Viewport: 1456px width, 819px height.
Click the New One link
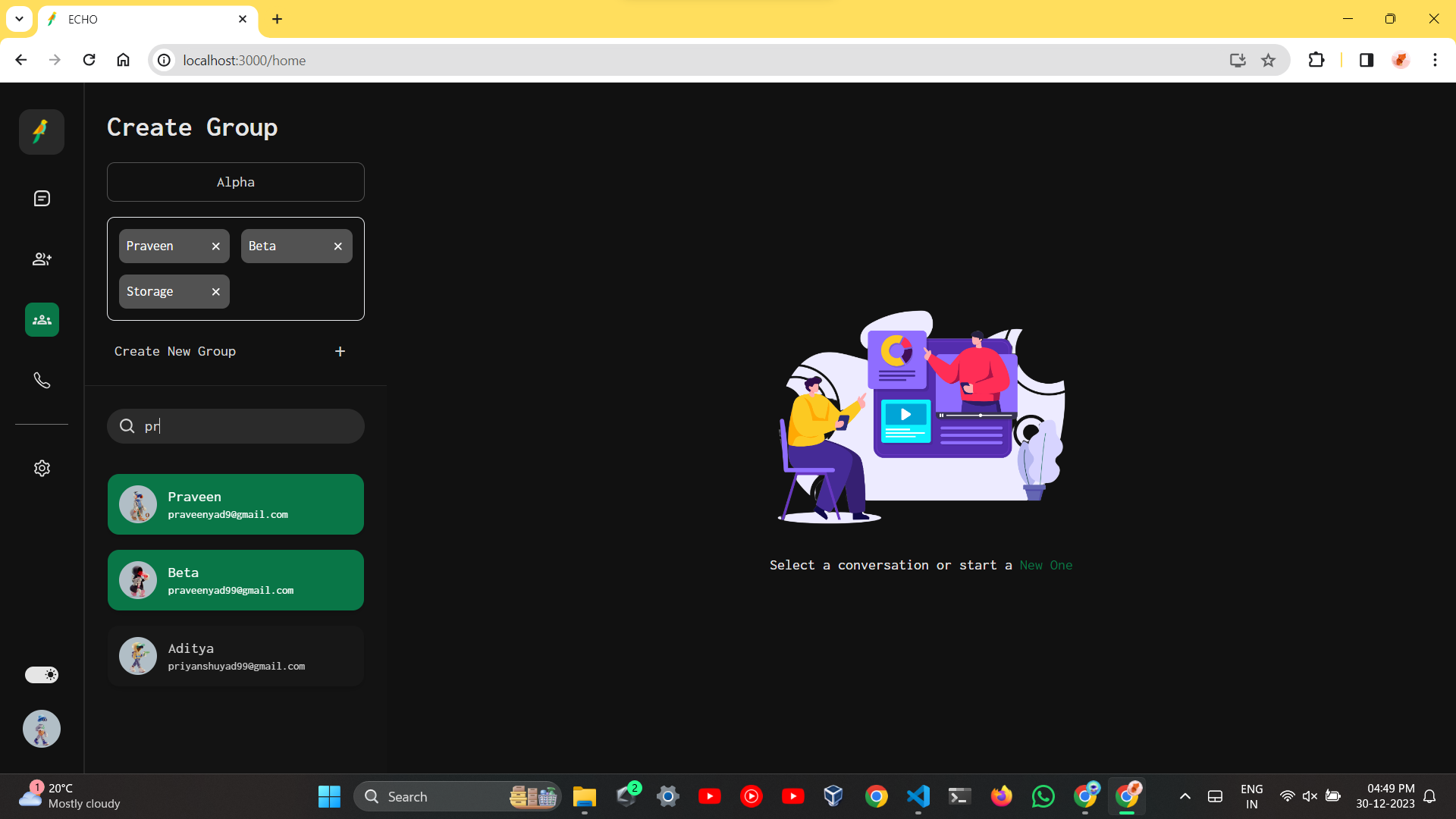click(x=1046, y=565)
